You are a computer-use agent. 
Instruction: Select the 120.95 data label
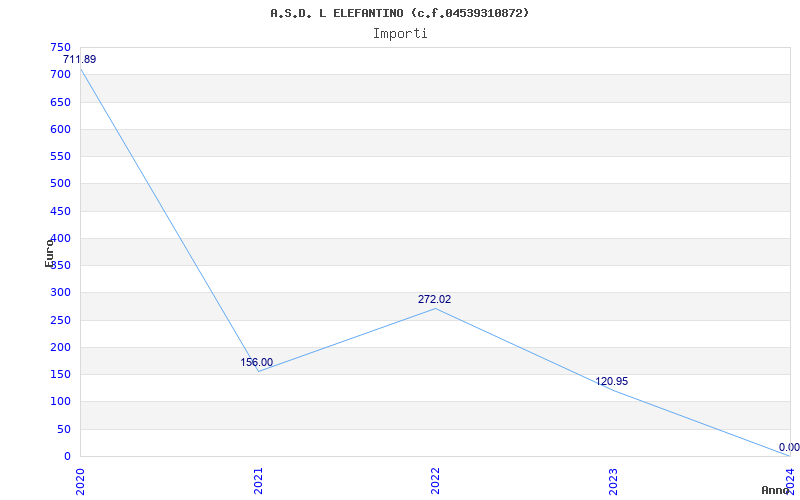click(611, 381)
